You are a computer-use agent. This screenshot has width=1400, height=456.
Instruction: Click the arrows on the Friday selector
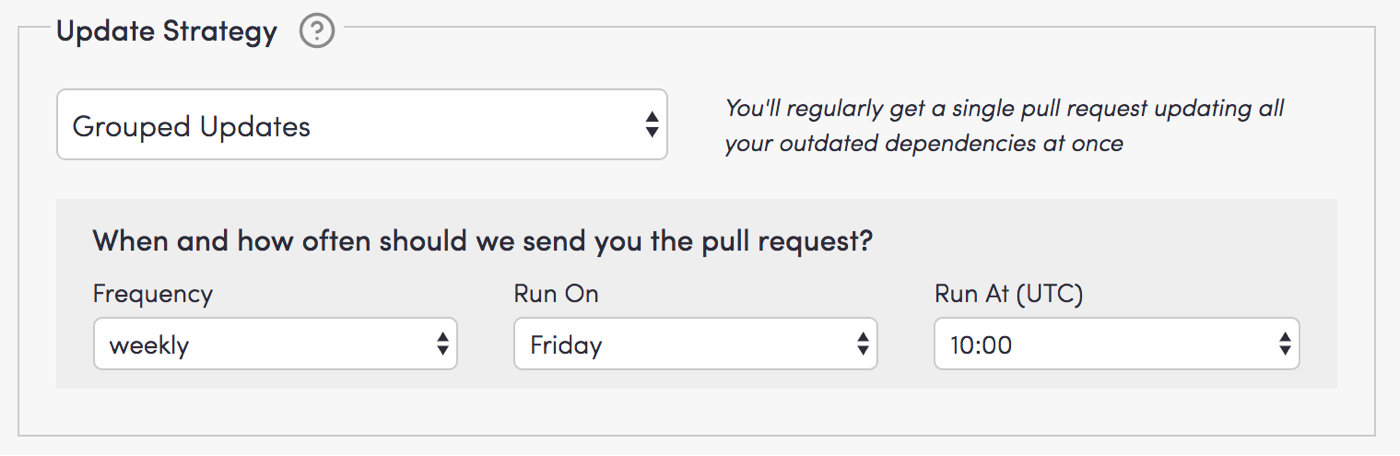click(x=862, y=345)
